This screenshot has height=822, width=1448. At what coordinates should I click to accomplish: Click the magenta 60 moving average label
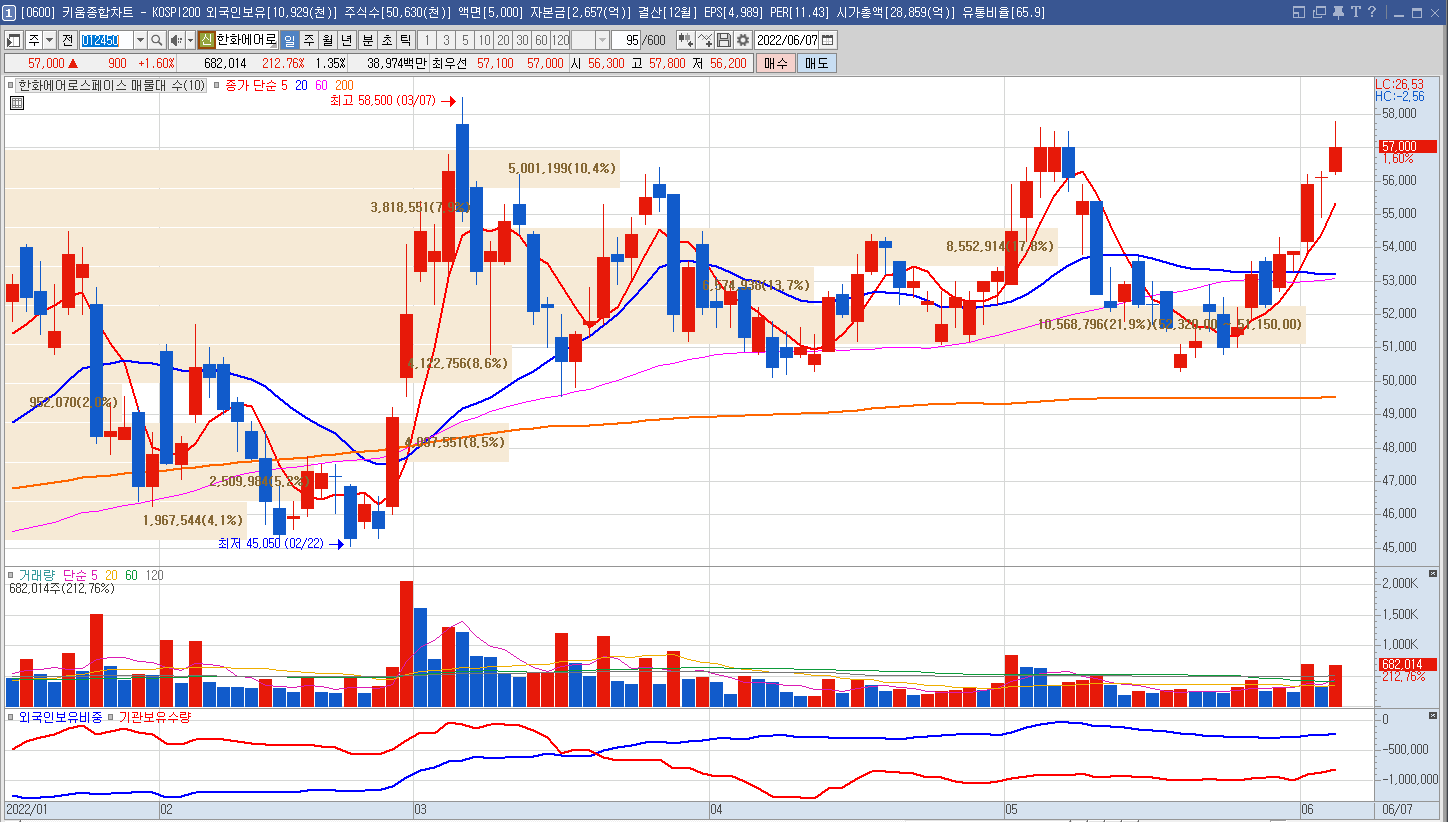(322, 86)
